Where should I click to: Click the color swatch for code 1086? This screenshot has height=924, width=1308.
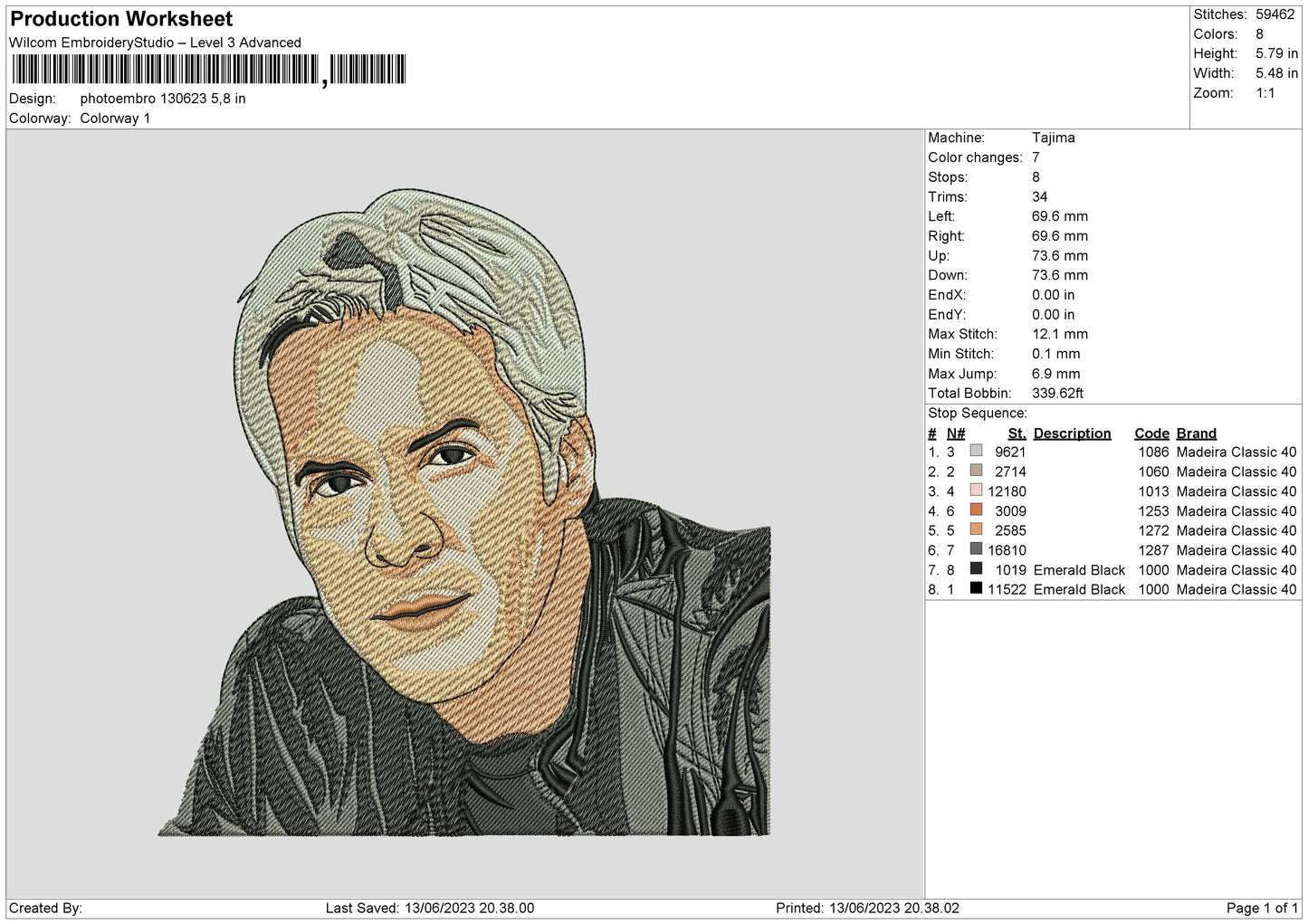coord(976,451)
